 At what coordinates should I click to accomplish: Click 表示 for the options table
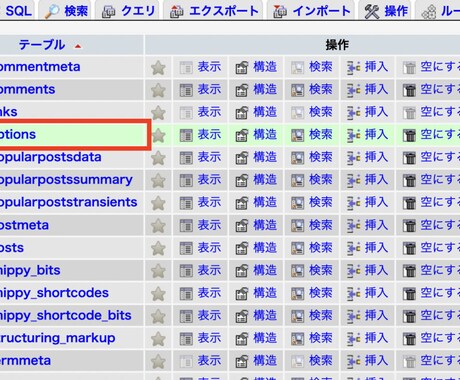[x=209, y=135]
